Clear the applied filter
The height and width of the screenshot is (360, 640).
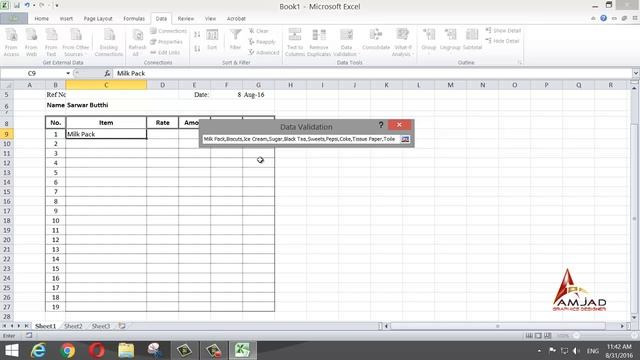tap(259, 31)
